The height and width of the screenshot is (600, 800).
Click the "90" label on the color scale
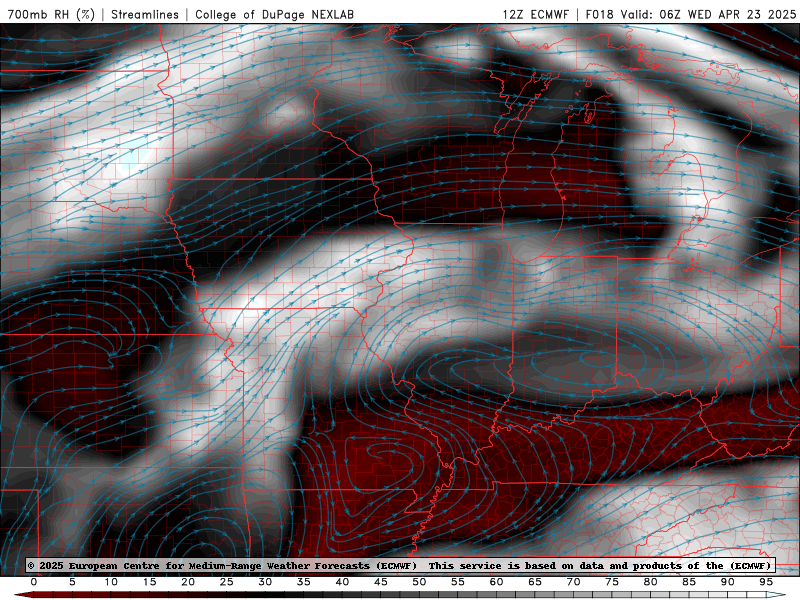click(728, 582)
